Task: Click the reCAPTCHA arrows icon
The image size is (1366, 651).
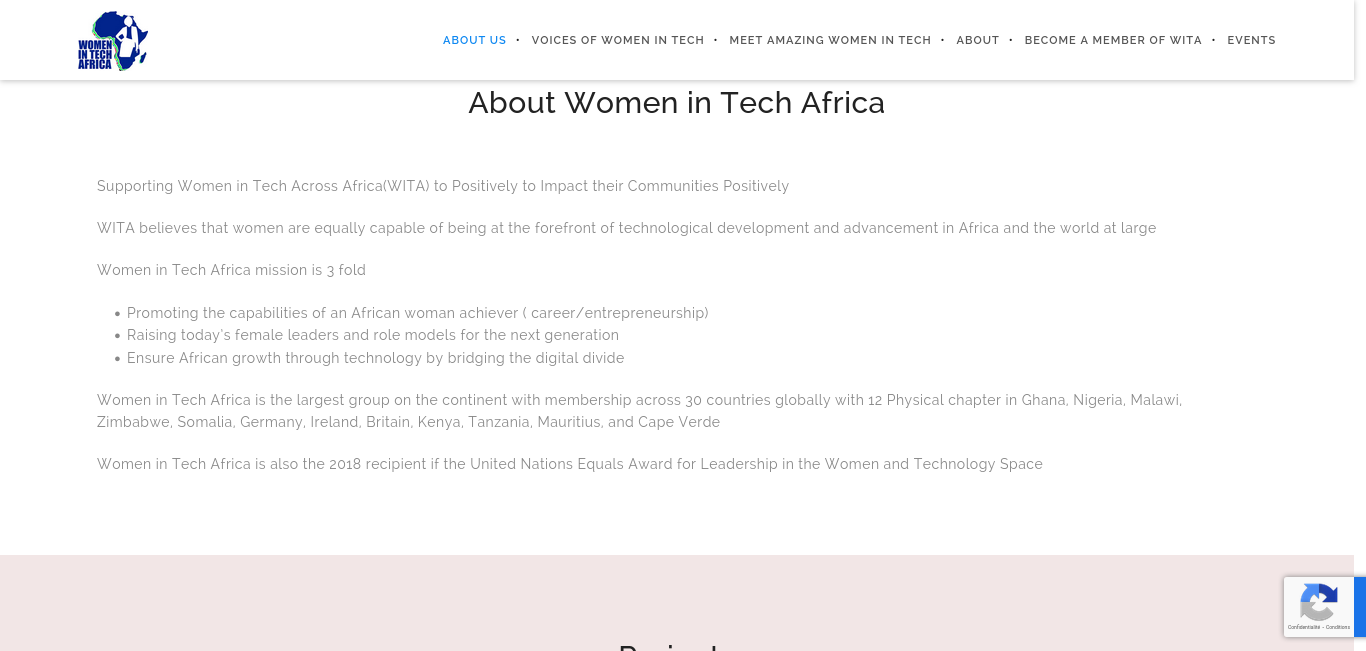Action: coord(1319,604)
